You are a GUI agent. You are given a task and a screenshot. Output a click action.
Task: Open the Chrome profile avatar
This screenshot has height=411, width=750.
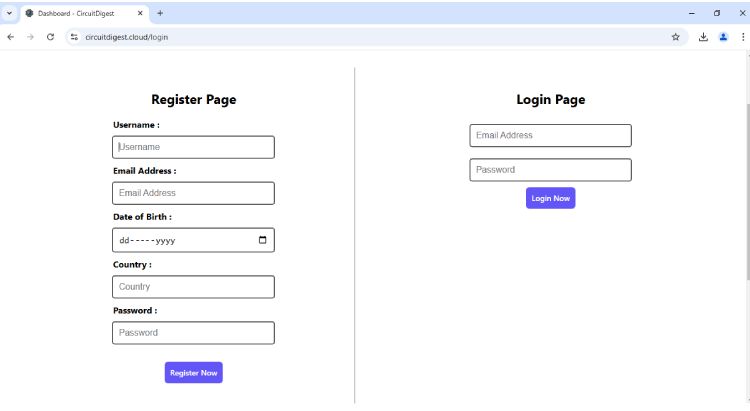[723, 37]
